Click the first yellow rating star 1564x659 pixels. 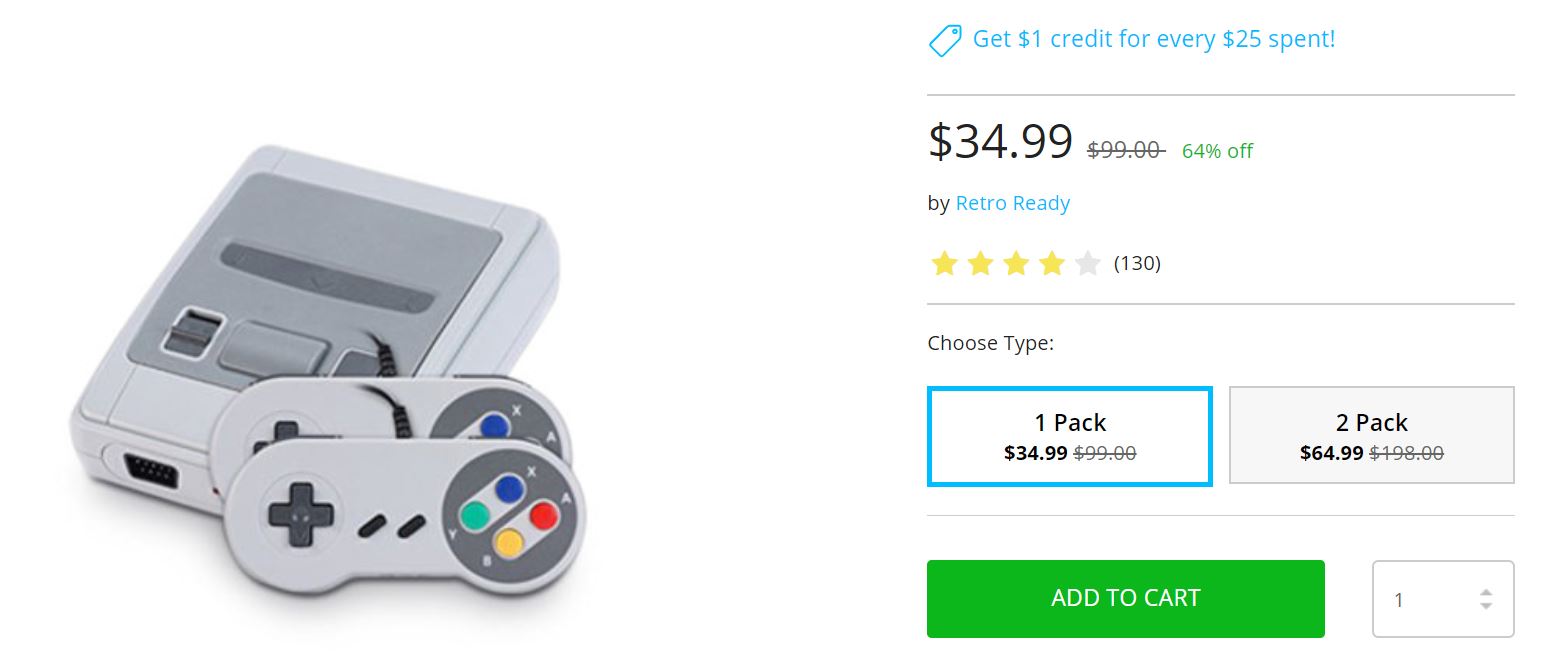944,264
